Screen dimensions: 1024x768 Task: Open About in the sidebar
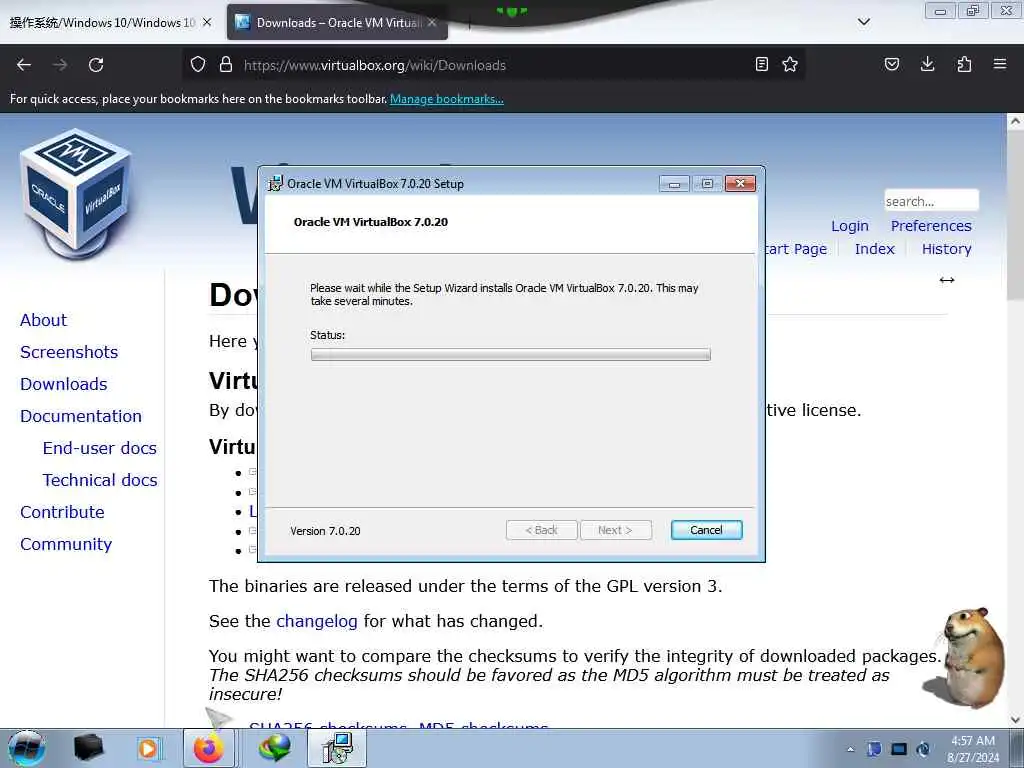point(43,320)
